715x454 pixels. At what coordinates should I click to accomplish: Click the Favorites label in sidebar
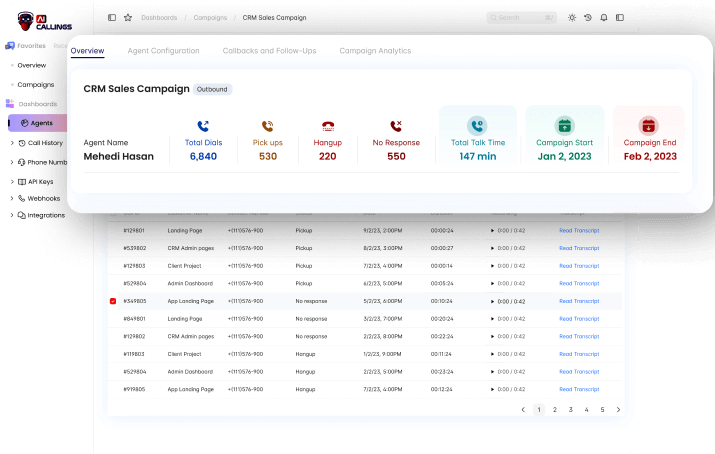(x=31, y=46)
